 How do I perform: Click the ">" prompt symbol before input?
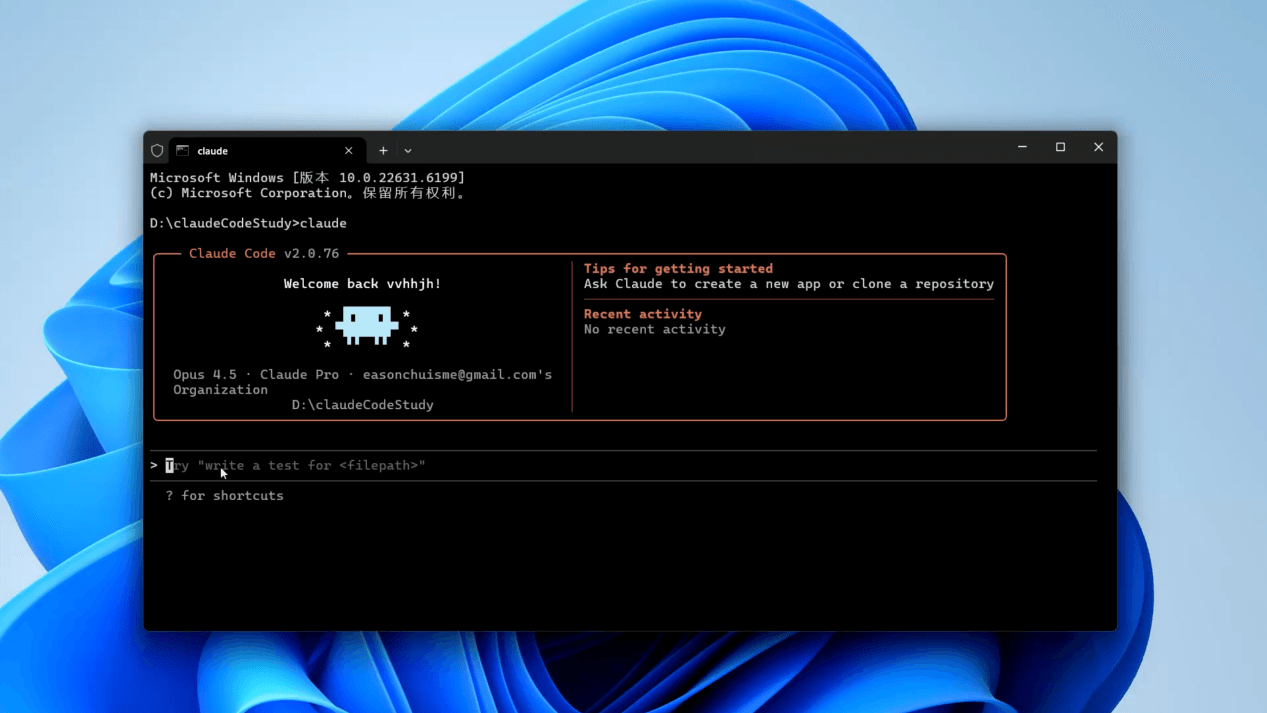click(x=154, y=466)
